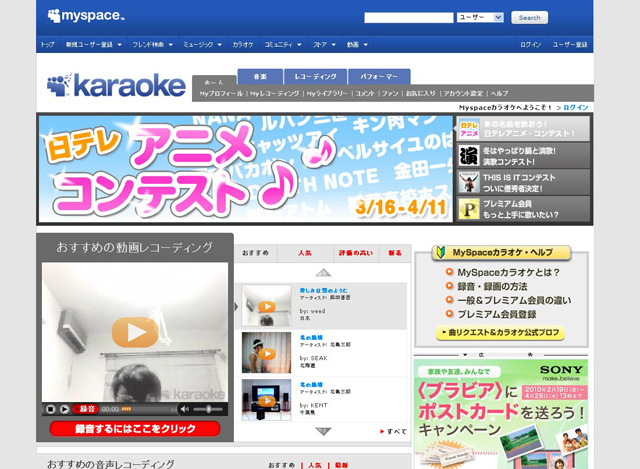This screenshot has width=640, height=469.
Task: Open Myライブラリー link
Action: pos(327,93)
